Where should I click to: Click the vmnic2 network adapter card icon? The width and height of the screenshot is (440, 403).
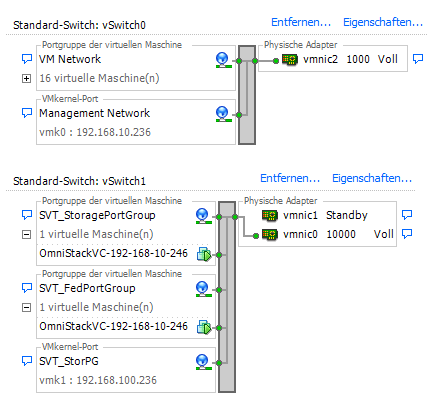tap(290, 60)
